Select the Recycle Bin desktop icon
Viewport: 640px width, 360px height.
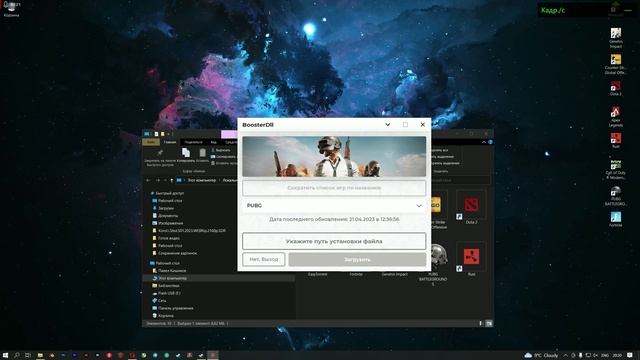[x=11, y=9]
